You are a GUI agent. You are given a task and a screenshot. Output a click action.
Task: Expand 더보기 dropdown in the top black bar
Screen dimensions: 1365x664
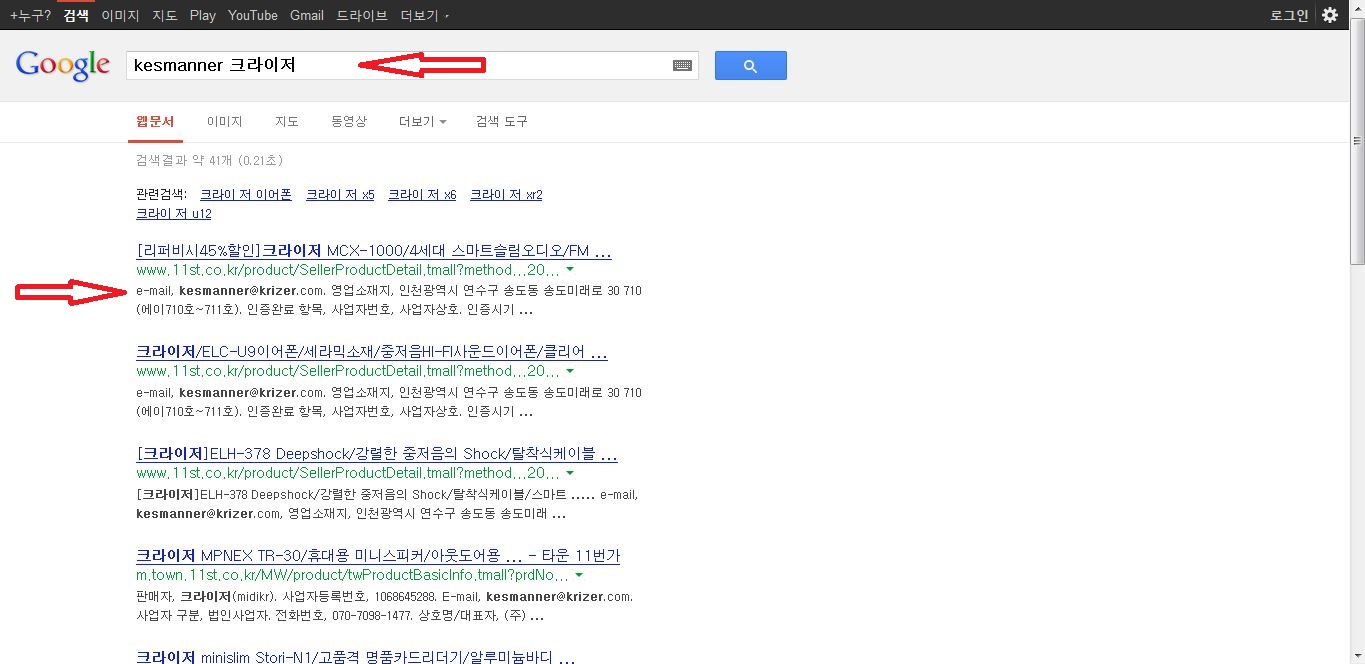tap(424, 15)
